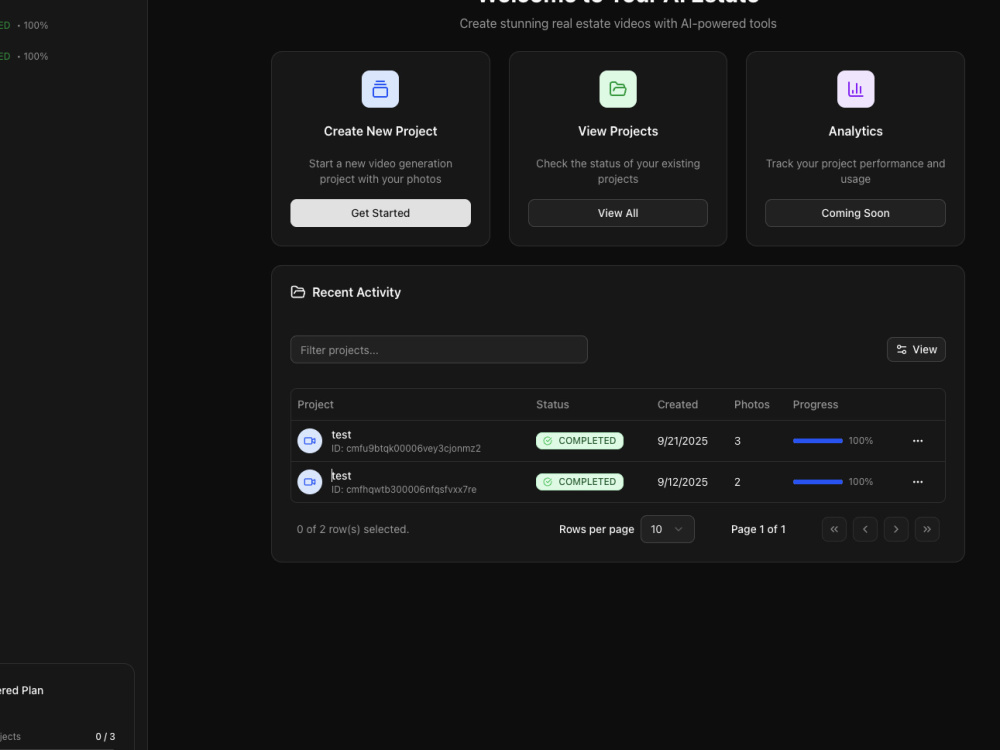
Task: Open actions menu for 9/12/2025 project
Action: (917, 482)
